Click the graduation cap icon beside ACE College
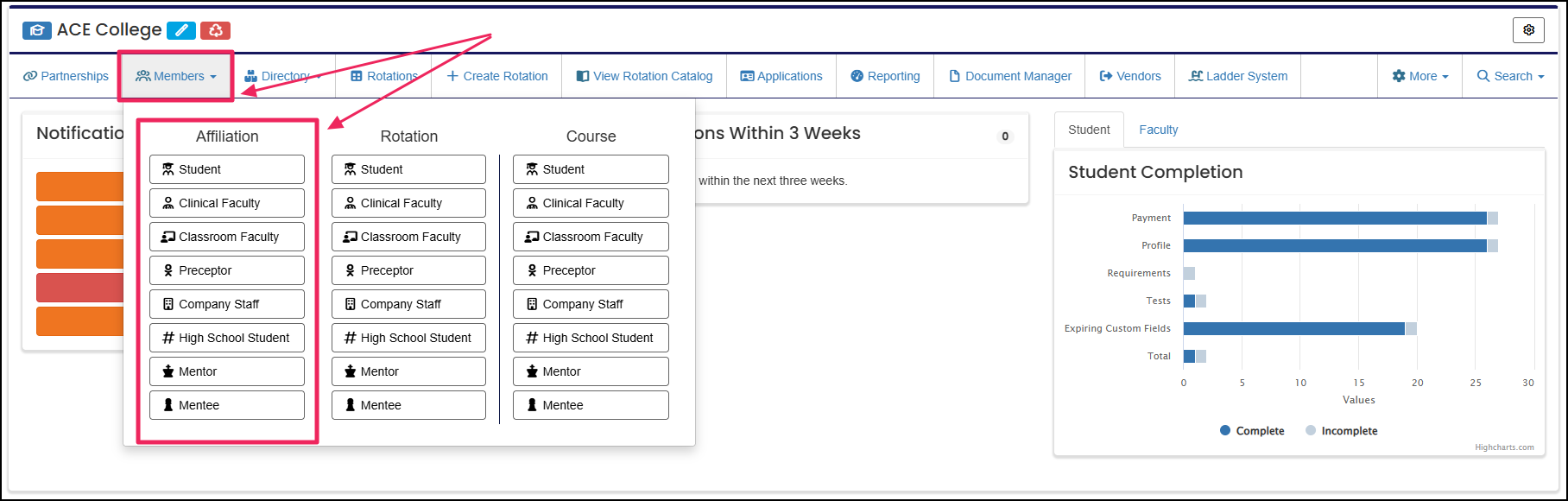The image size is (1568, 501). (x=37, y=30)
